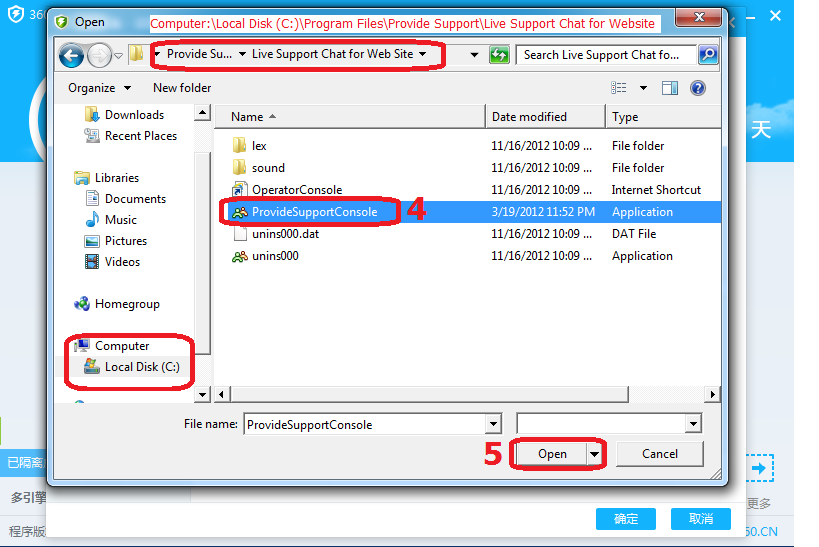The height and width of the screenshot is (547, 819).
Task: Close the Open dialog with red X
Action: [x=699, y=17]
